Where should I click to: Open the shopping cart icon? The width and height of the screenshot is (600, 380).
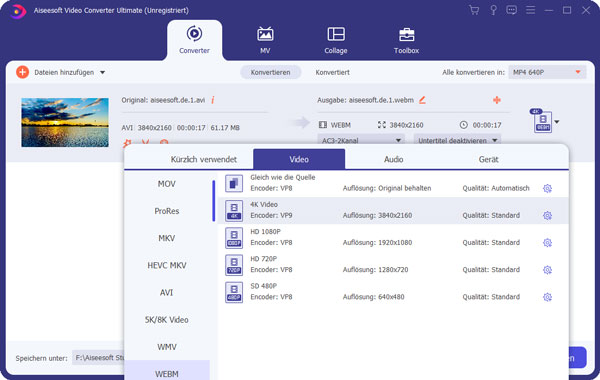click(474, 10)
